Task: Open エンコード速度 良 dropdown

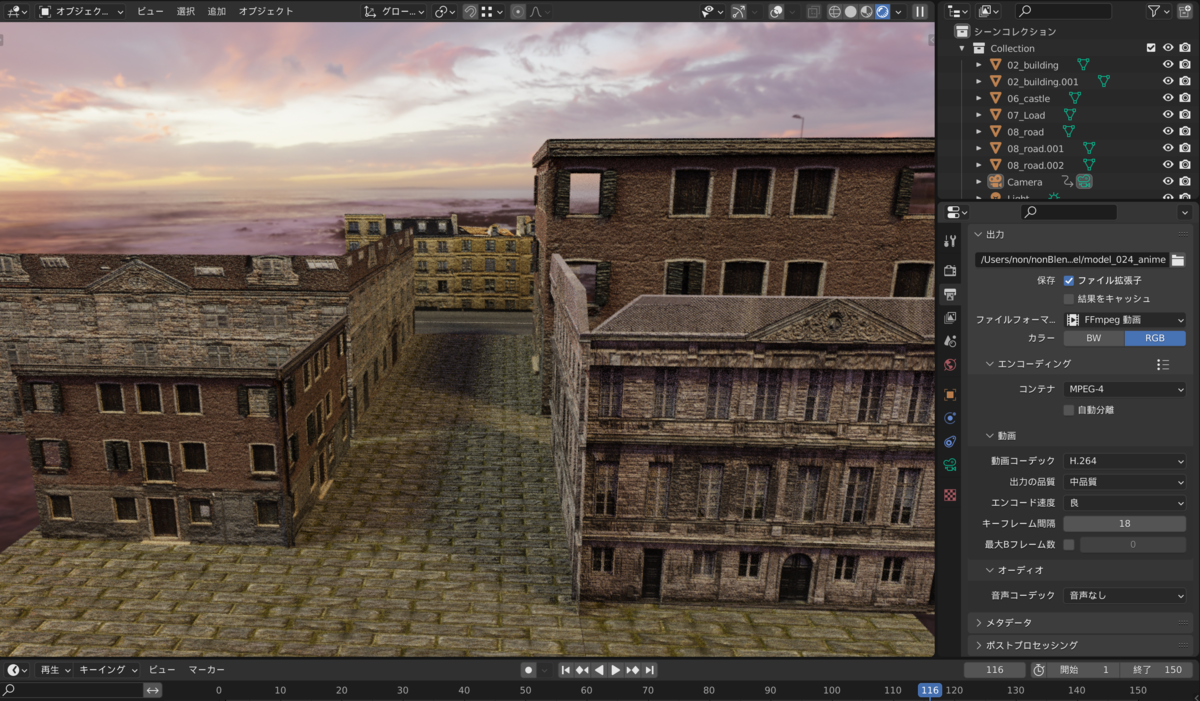Action: [1125, 503]
